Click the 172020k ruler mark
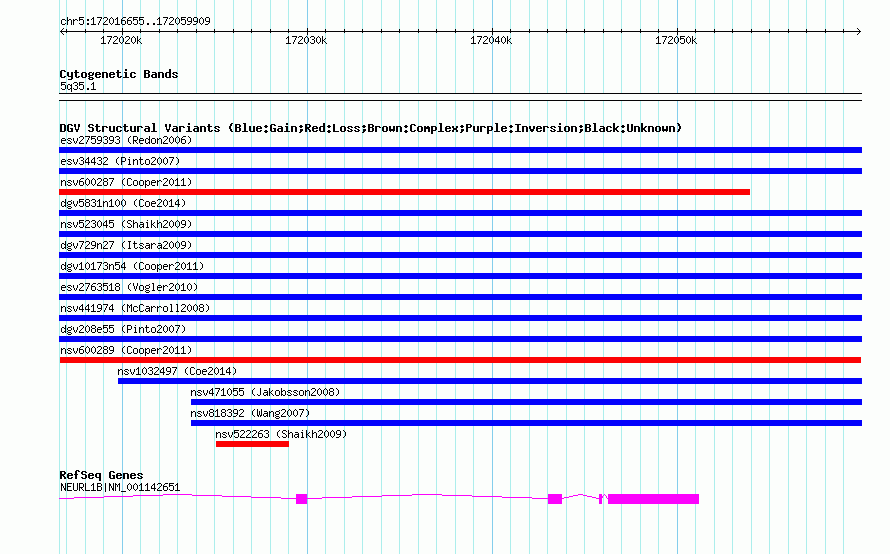This screenshot has width=890, height=554. 121,40
